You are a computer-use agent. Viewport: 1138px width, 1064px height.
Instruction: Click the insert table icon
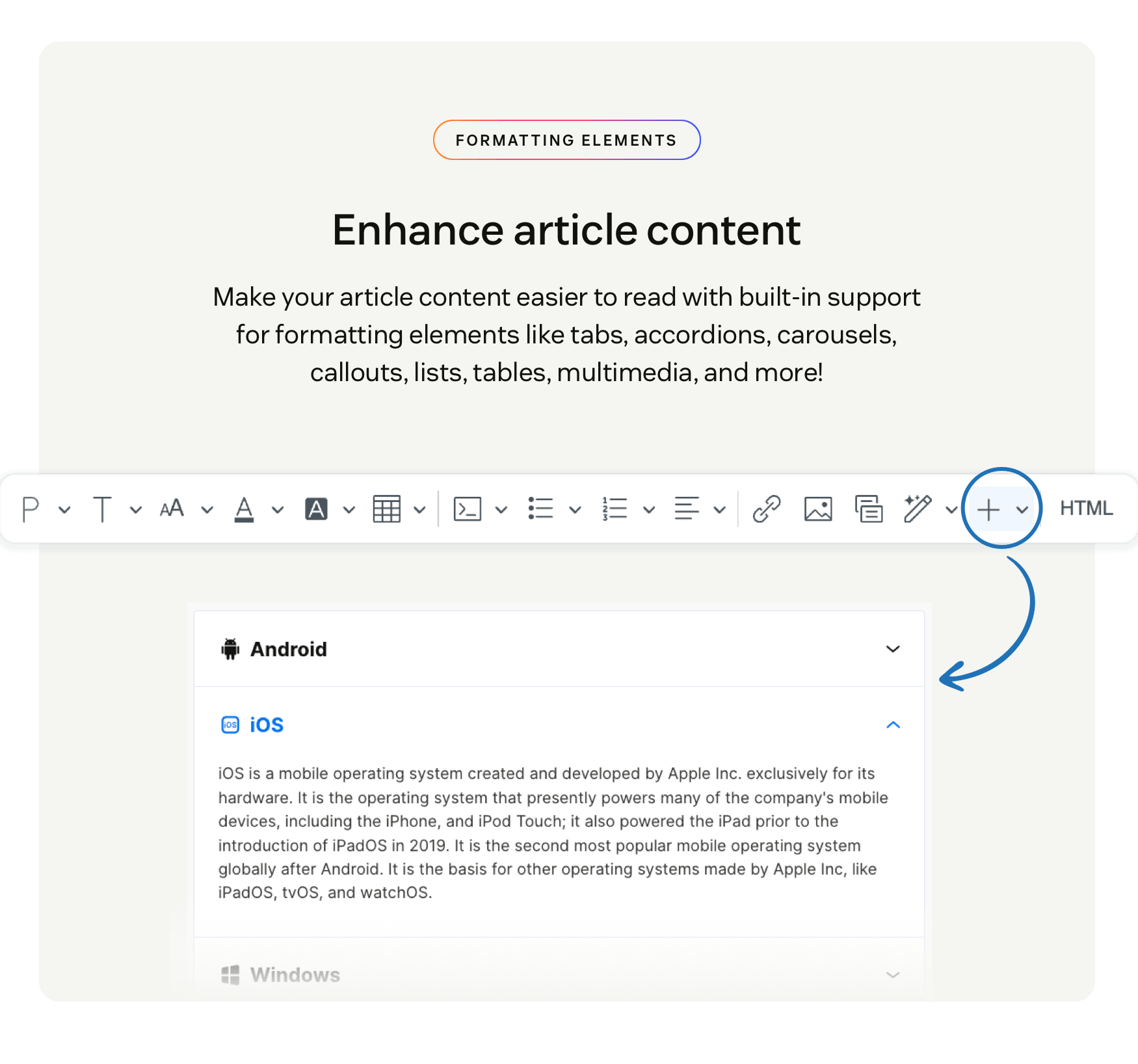coord(386,509)
